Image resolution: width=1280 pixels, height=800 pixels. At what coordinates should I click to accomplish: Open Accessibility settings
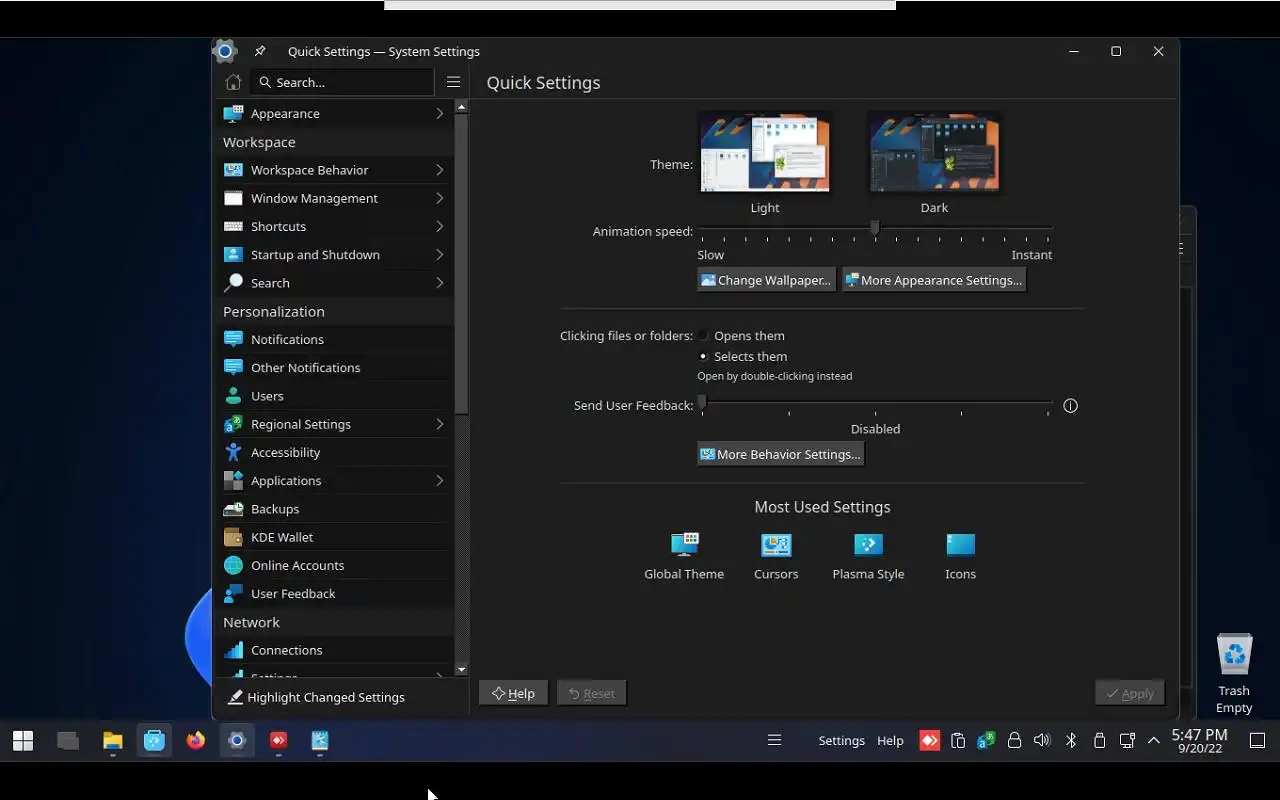(333, 452)
